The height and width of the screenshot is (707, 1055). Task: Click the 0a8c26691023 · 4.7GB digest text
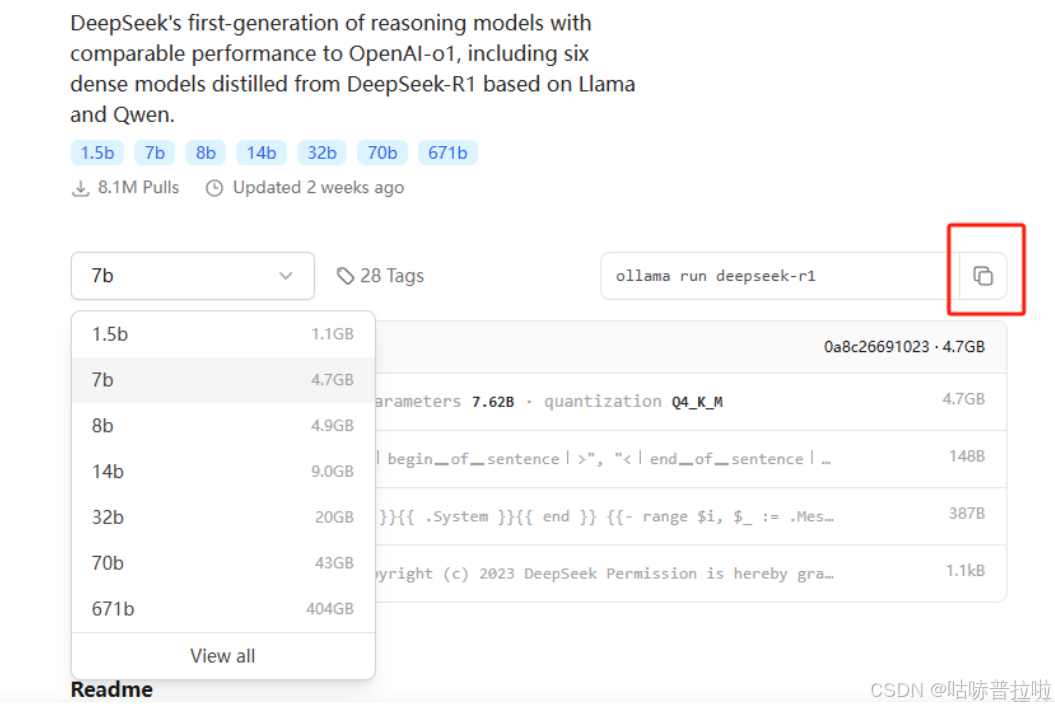(904, 347)
